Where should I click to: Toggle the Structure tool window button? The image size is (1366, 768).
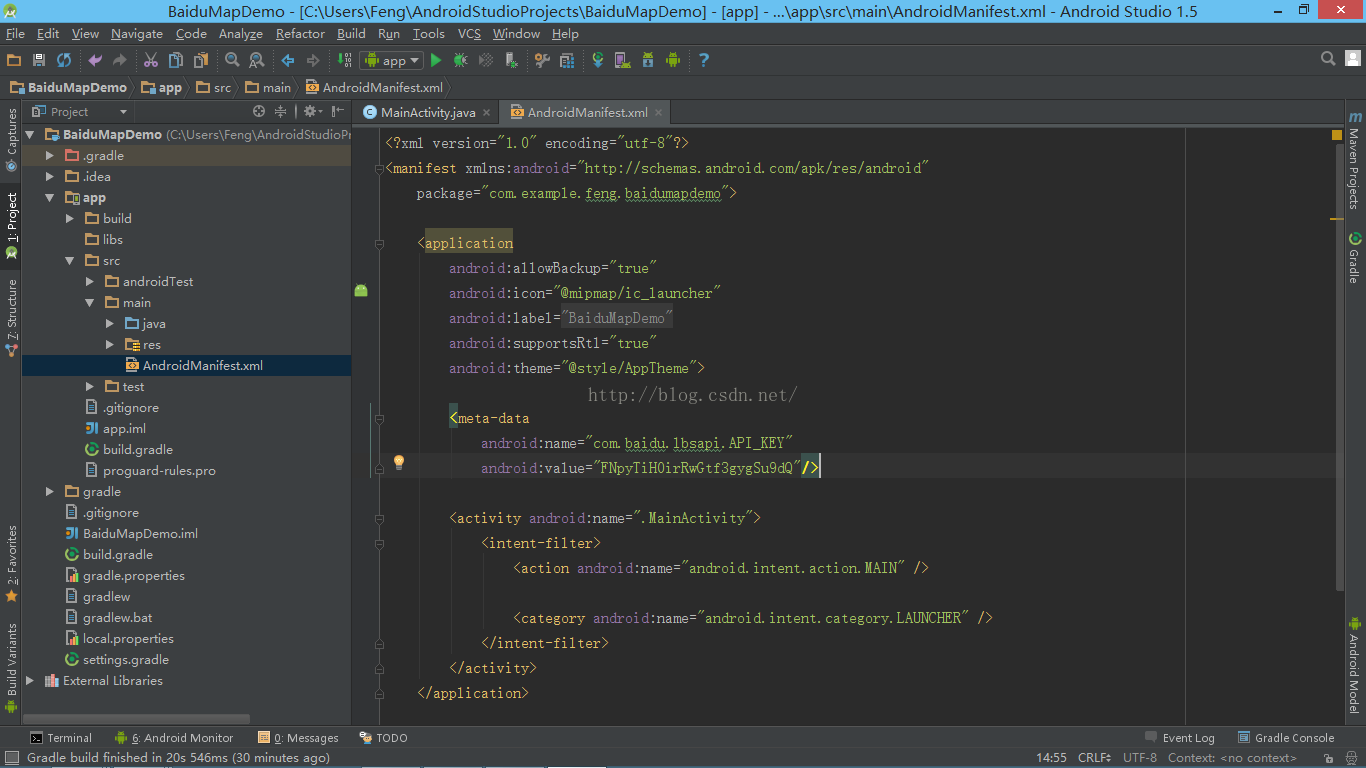click(x=11, y=317)
